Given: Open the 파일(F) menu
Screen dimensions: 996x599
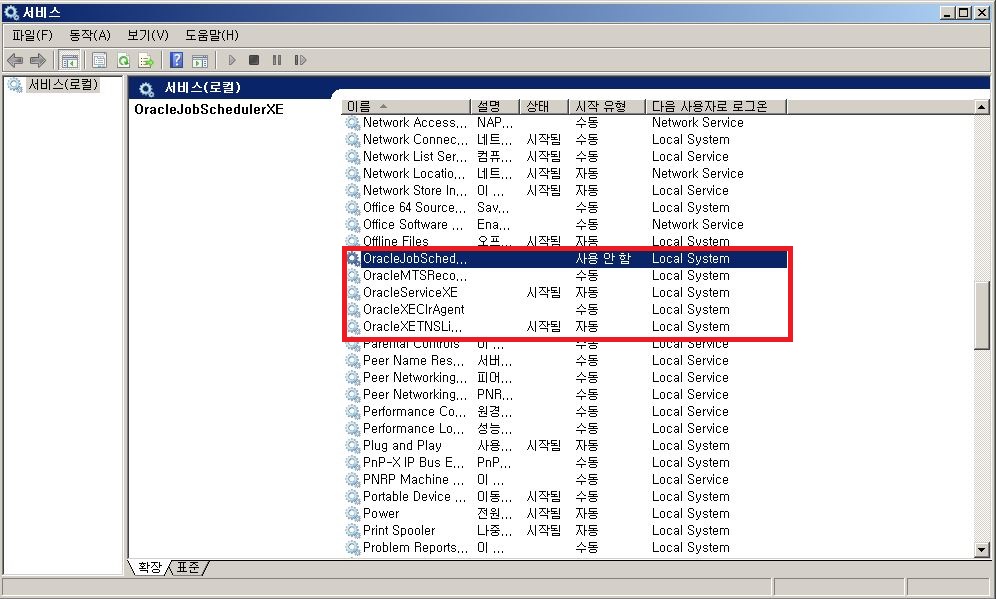Looking at the screenshot, I should [32, 35].
